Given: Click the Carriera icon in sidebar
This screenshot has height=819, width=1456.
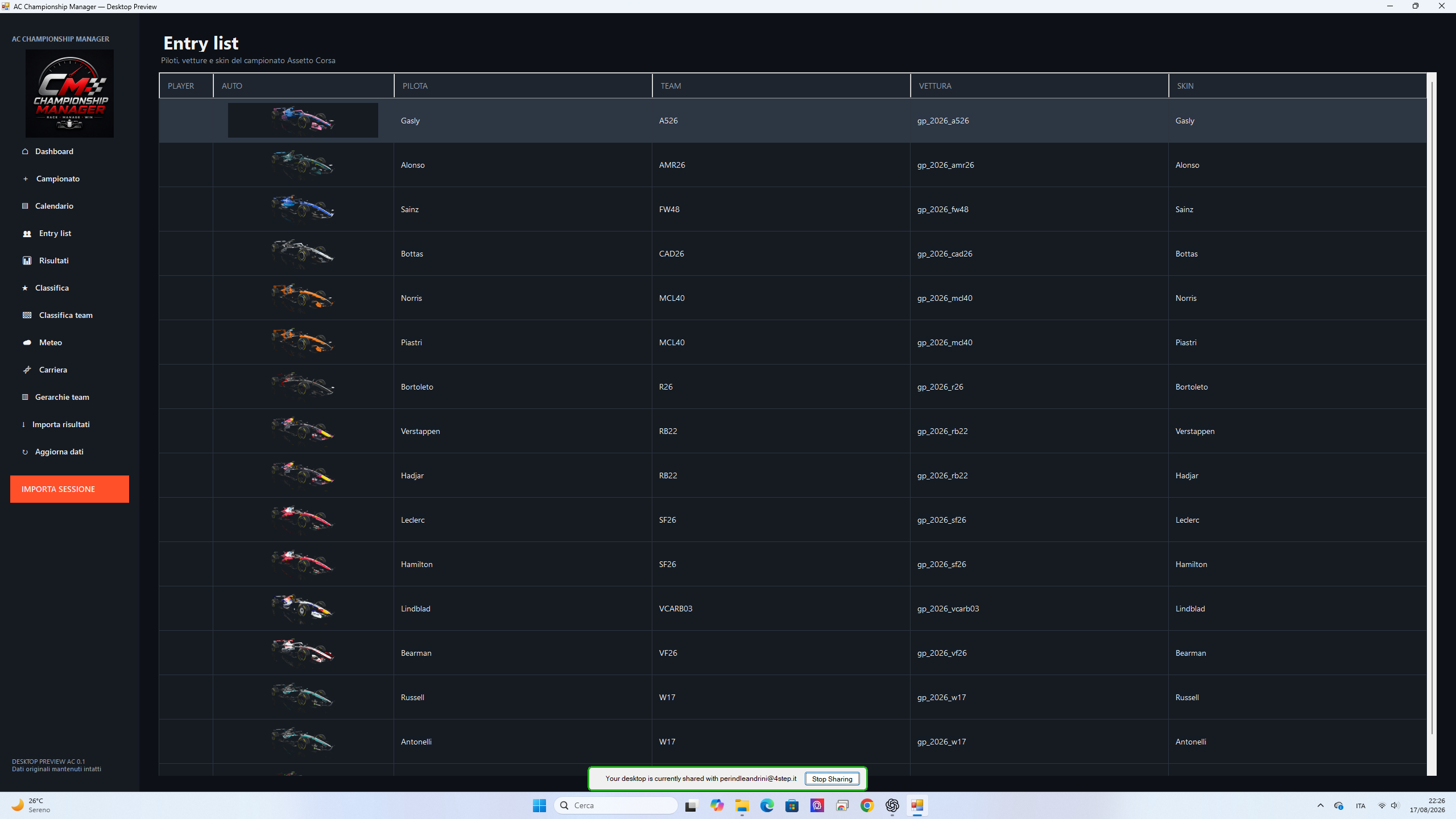Looking at the screenshot, I should [27, 370].
